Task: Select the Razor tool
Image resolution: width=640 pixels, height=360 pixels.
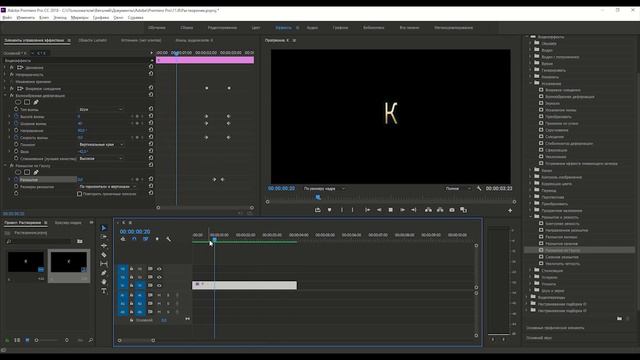Action: click(x=104, y=255)
